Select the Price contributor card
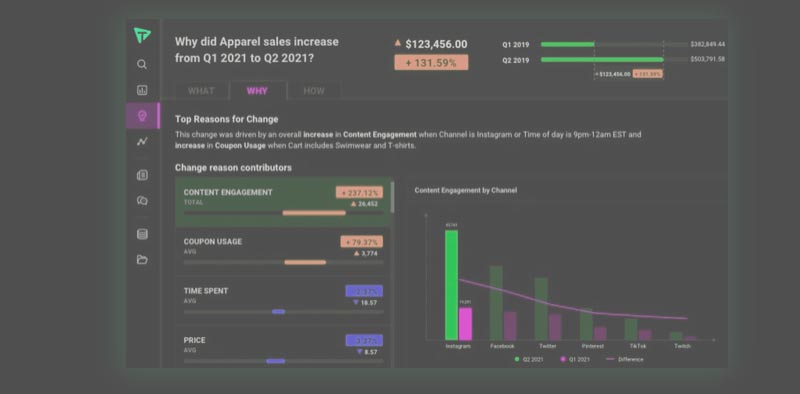The image size is (800, 394). (x=283, y=347)
